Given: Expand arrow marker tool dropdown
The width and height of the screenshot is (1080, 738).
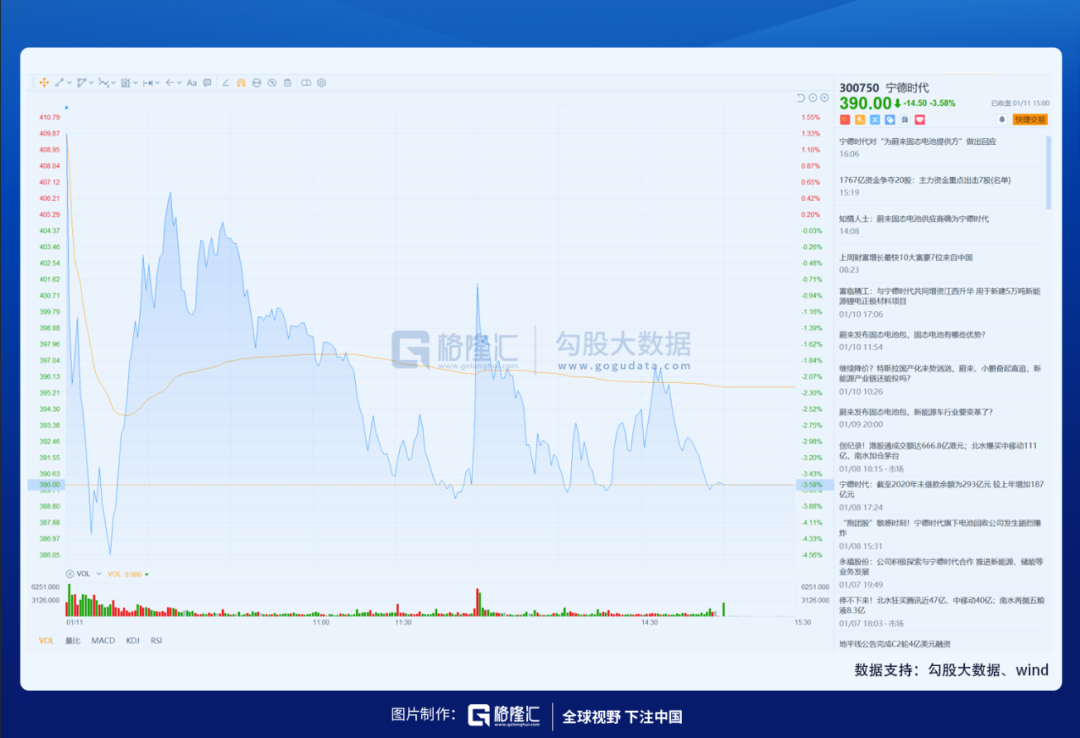Looking at the screenshot, I should click(x=180, y=83).
